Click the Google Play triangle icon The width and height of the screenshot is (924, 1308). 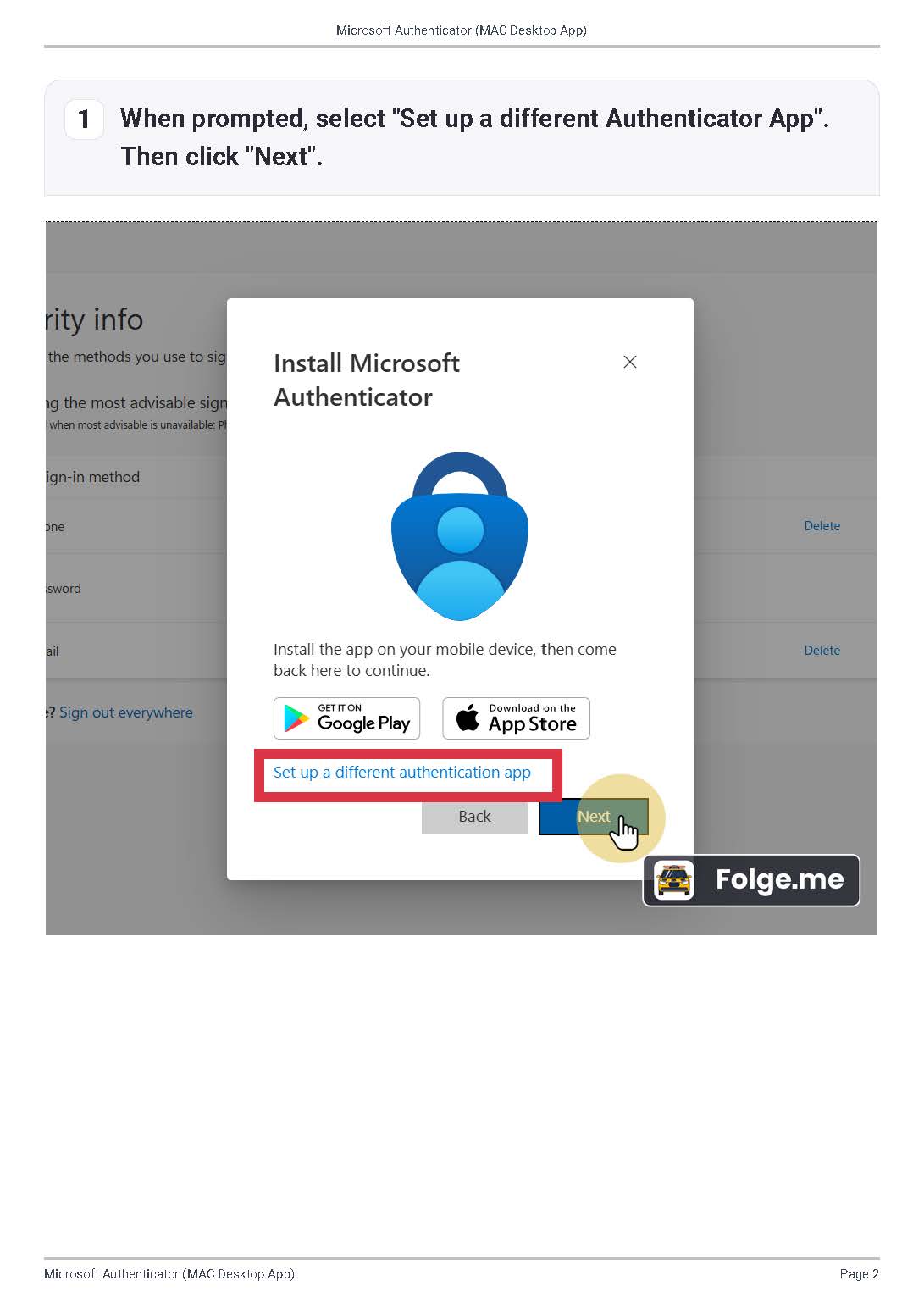click(296, 718)
